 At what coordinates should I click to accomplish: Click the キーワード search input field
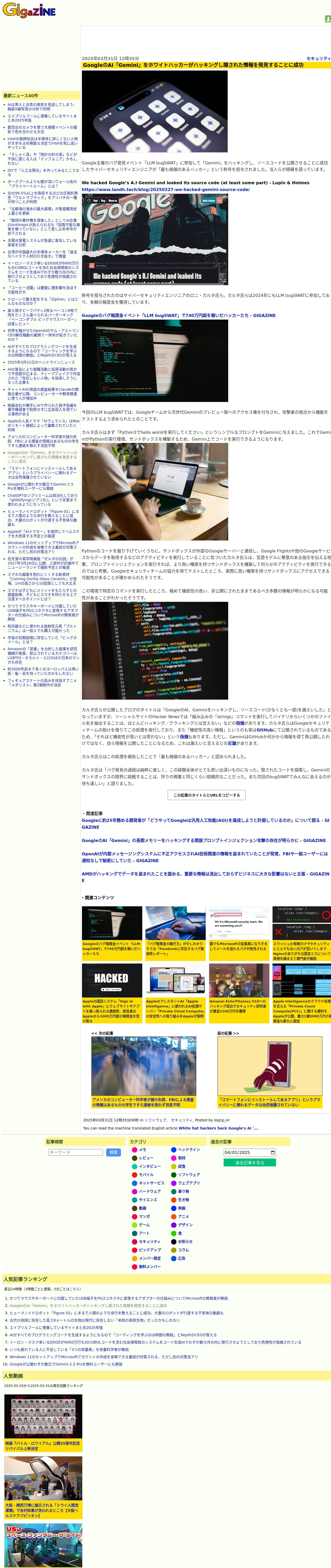(75, 1152)
